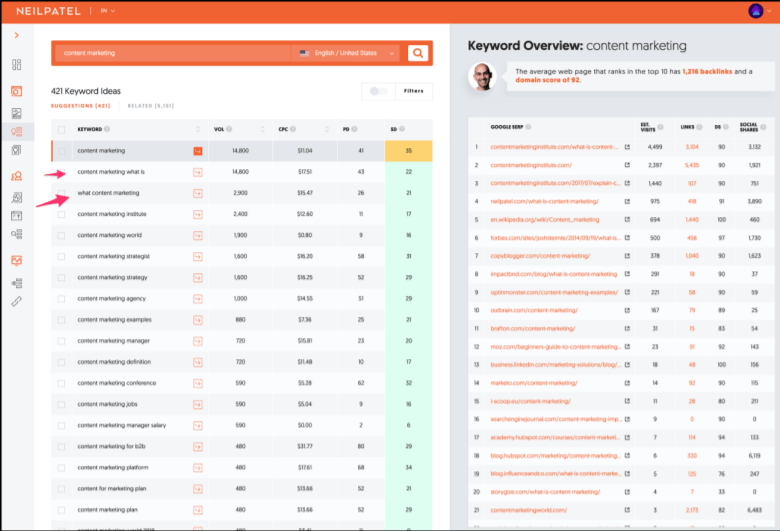Open the English / United States language dropdown
This screenshot has height=531, width=780.
346,53
